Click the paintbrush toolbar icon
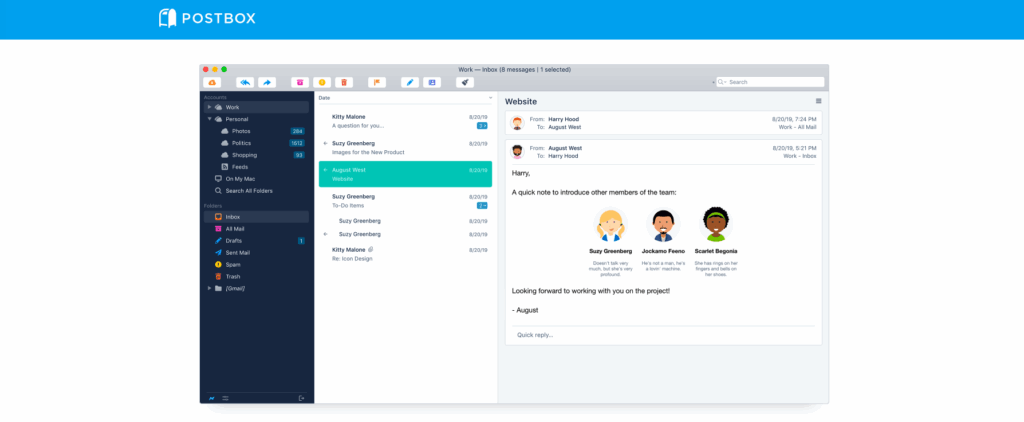This screenshot has height=422, width=1024. (x=464, y=82)
